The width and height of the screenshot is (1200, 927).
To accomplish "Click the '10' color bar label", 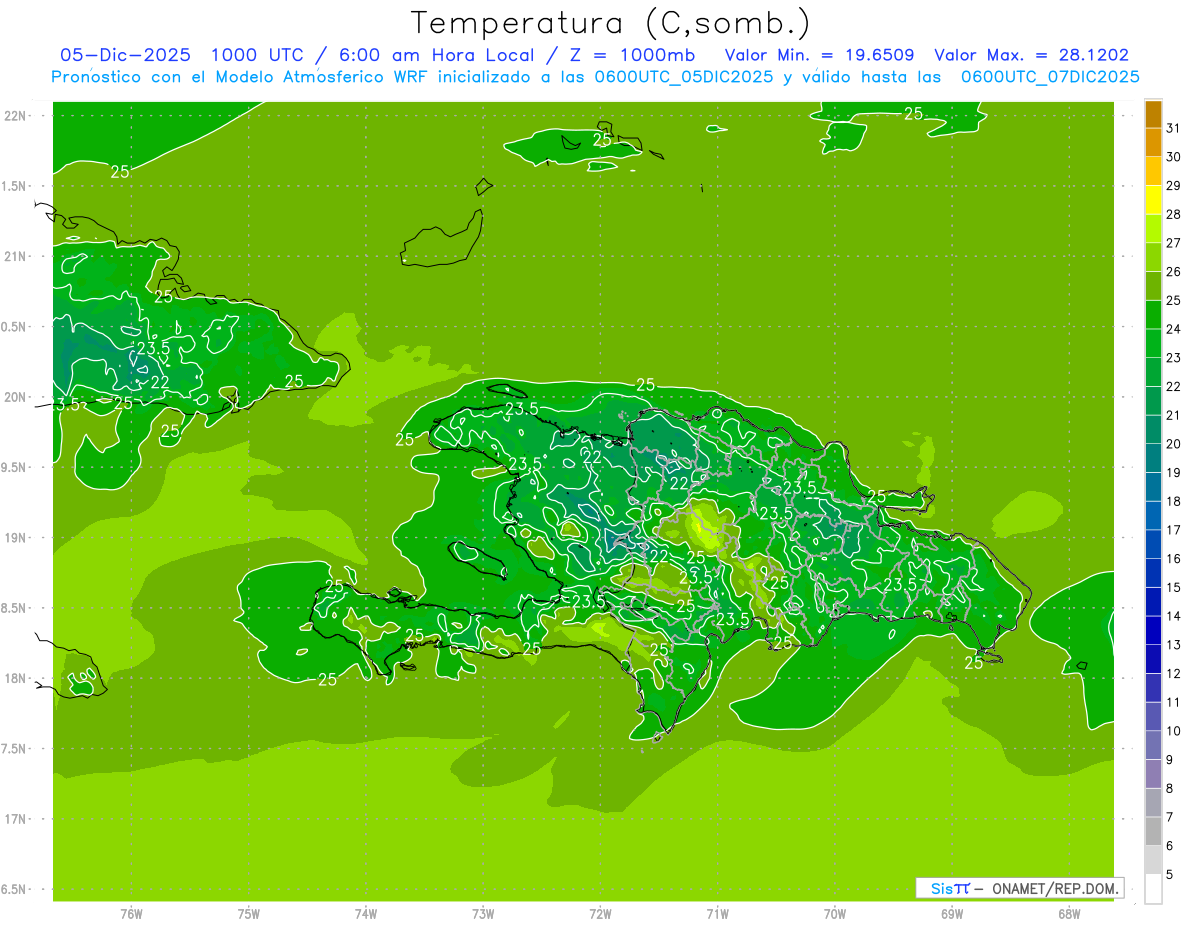I will [x=1174, y=731].
